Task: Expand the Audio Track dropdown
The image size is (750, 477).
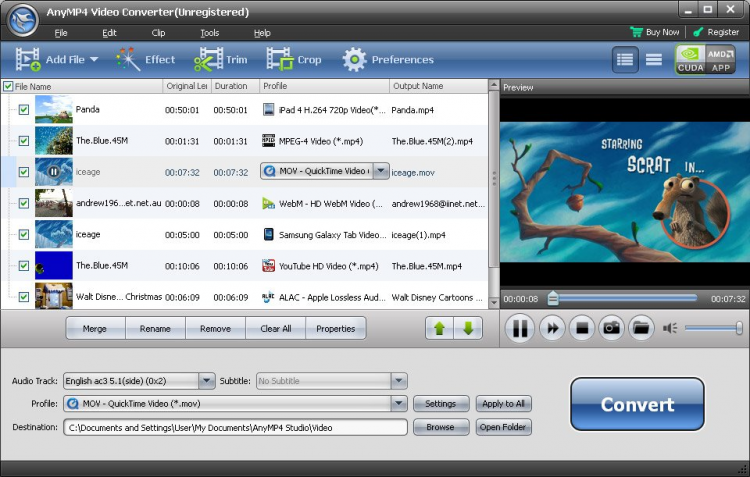Action: pyautogui.click(x=206, y=381)
